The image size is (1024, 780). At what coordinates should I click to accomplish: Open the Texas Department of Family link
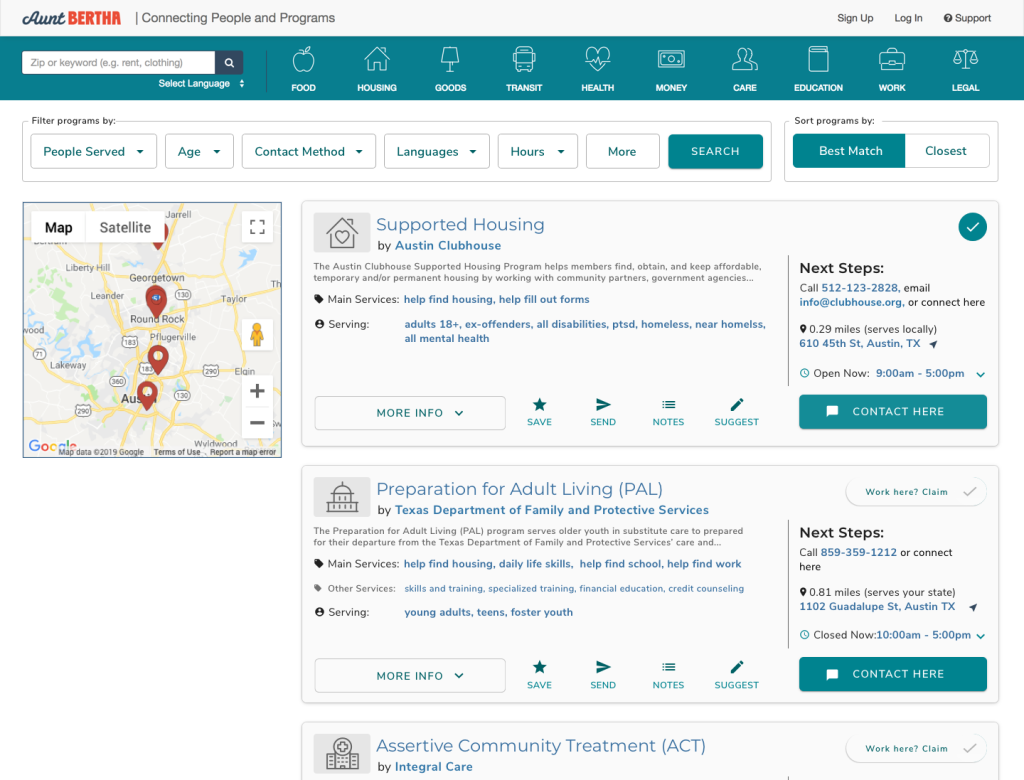(x=552, y=510)
